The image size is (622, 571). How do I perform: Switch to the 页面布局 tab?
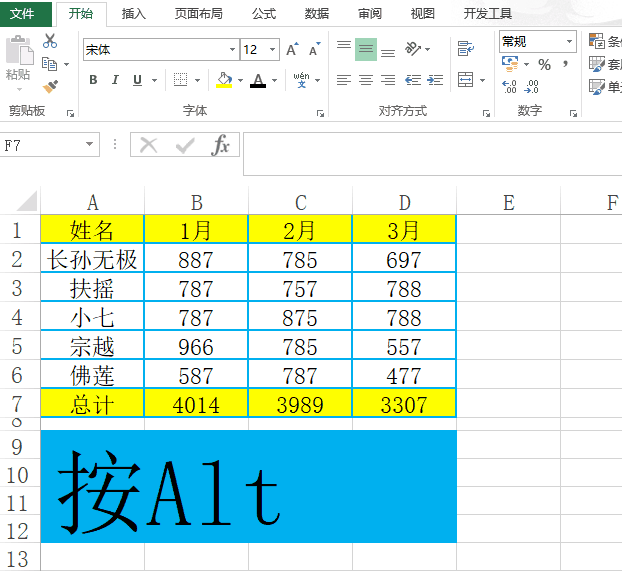coord(199,14)
